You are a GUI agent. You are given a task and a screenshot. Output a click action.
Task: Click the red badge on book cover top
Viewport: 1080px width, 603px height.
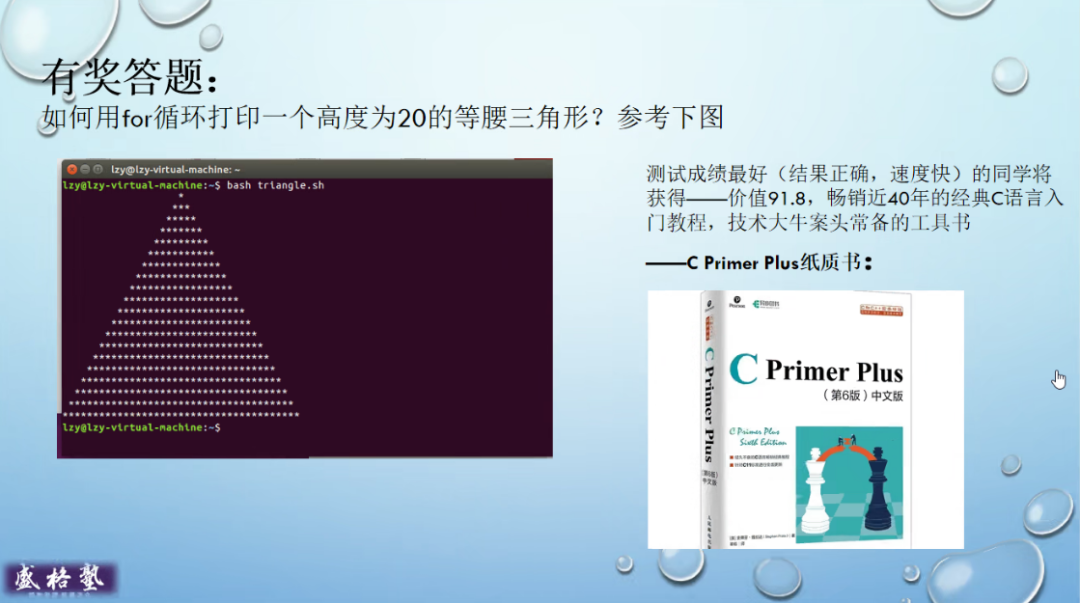pyautogui.click(x=881, y=310)
